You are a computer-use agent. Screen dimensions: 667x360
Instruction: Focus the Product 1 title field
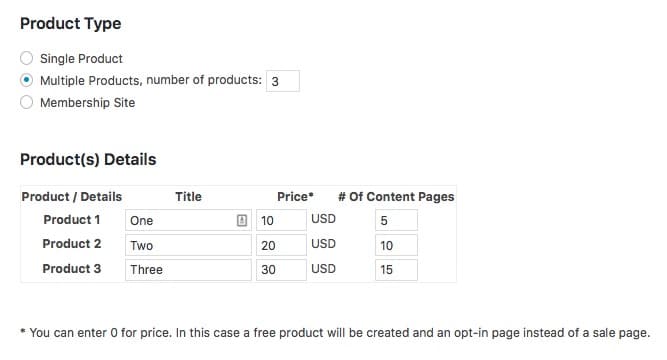(x=188, y=220)
